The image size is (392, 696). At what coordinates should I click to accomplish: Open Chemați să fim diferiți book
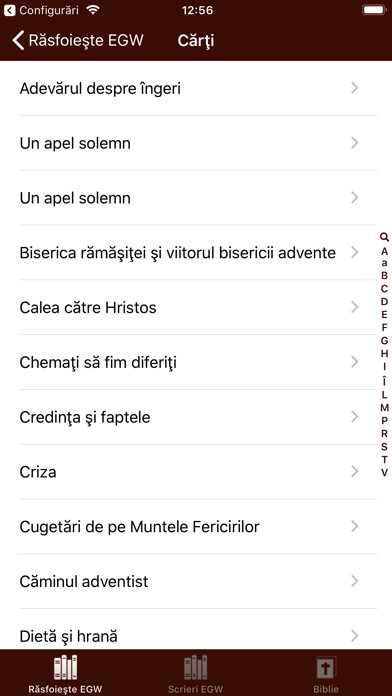click(198, 362)
